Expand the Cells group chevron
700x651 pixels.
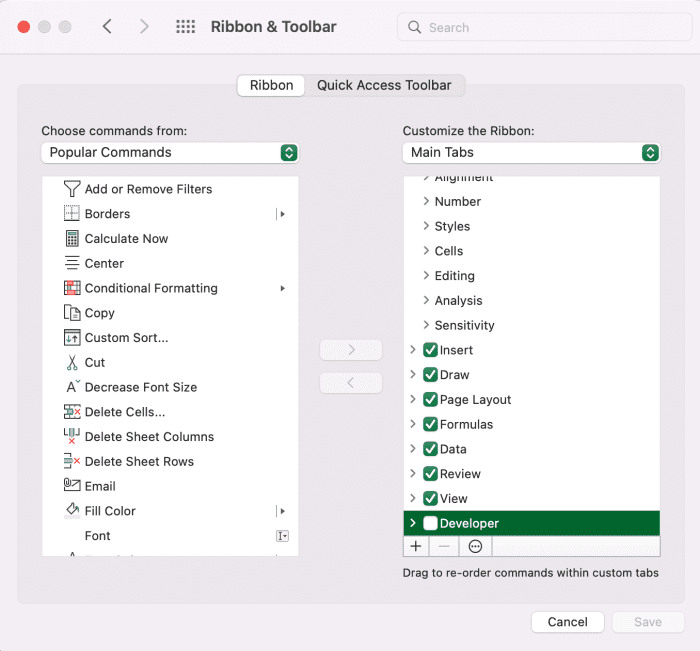pos(426,250)
